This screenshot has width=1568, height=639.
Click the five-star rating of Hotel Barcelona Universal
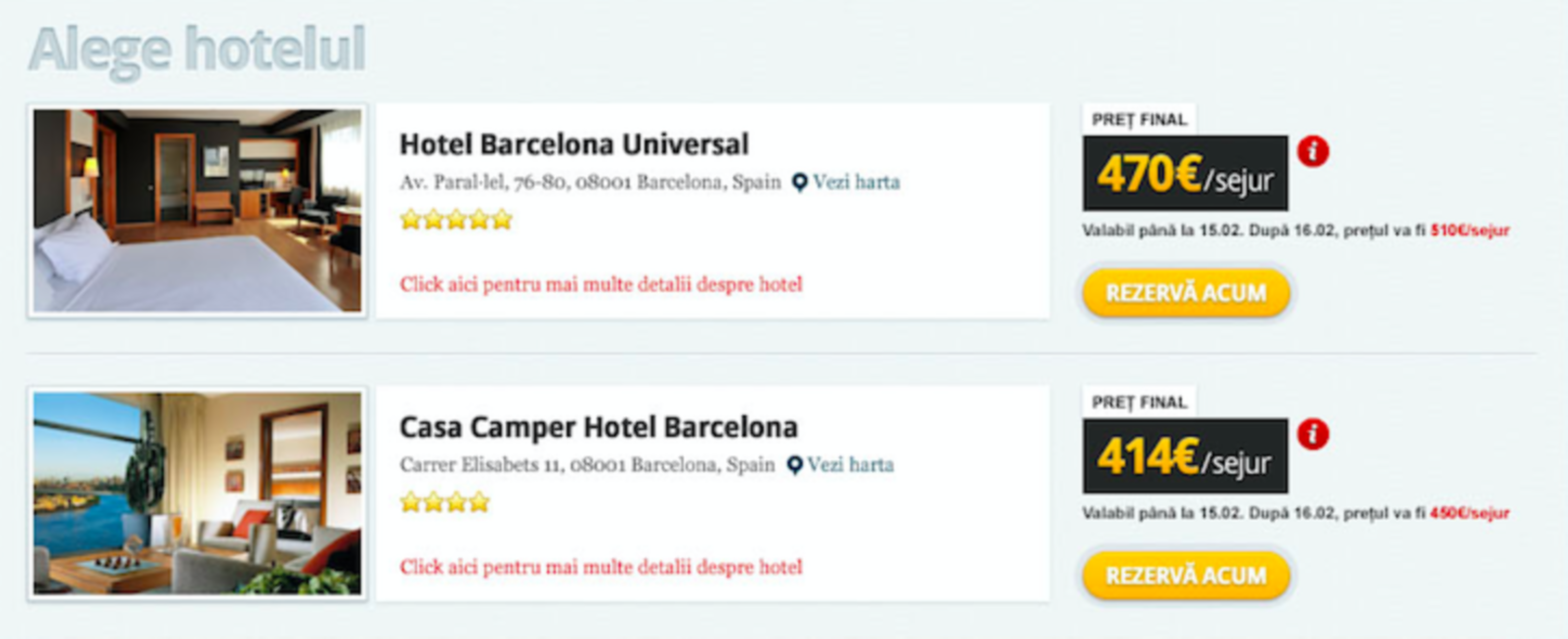[x=456, y=219]
